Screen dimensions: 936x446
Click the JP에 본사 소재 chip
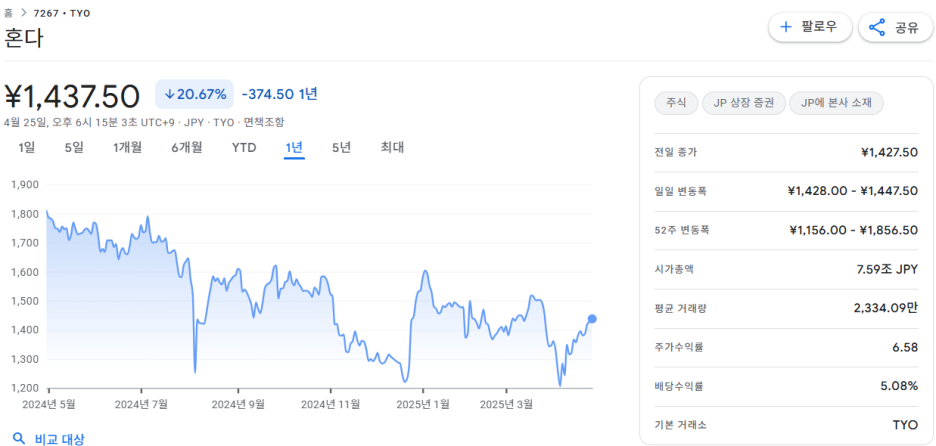pos(836,103)
